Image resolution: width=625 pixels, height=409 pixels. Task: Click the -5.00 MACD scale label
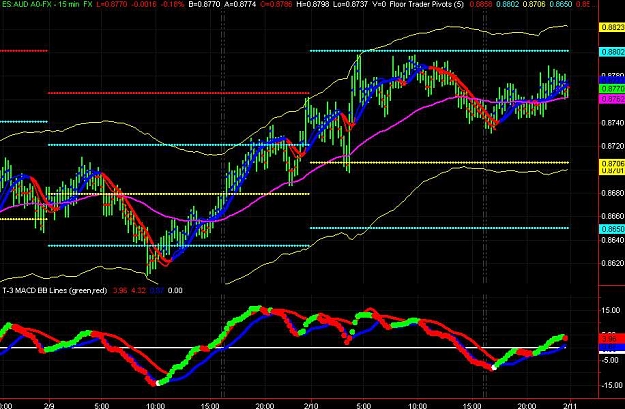pos(610,360)
